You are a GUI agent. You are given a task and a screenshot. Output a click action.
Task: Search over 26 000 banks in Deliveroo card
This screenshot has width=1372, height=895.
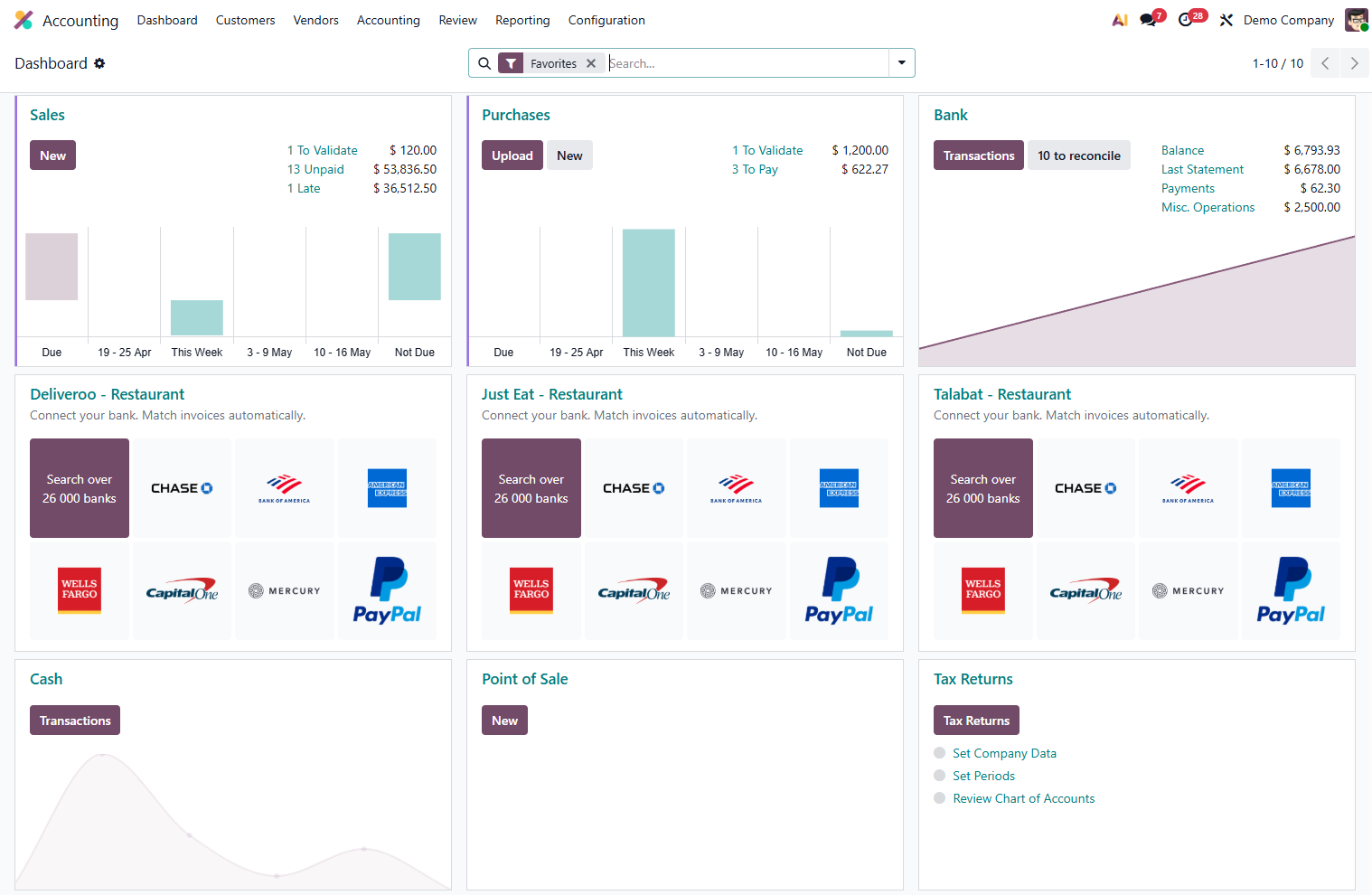pos(80,488)
